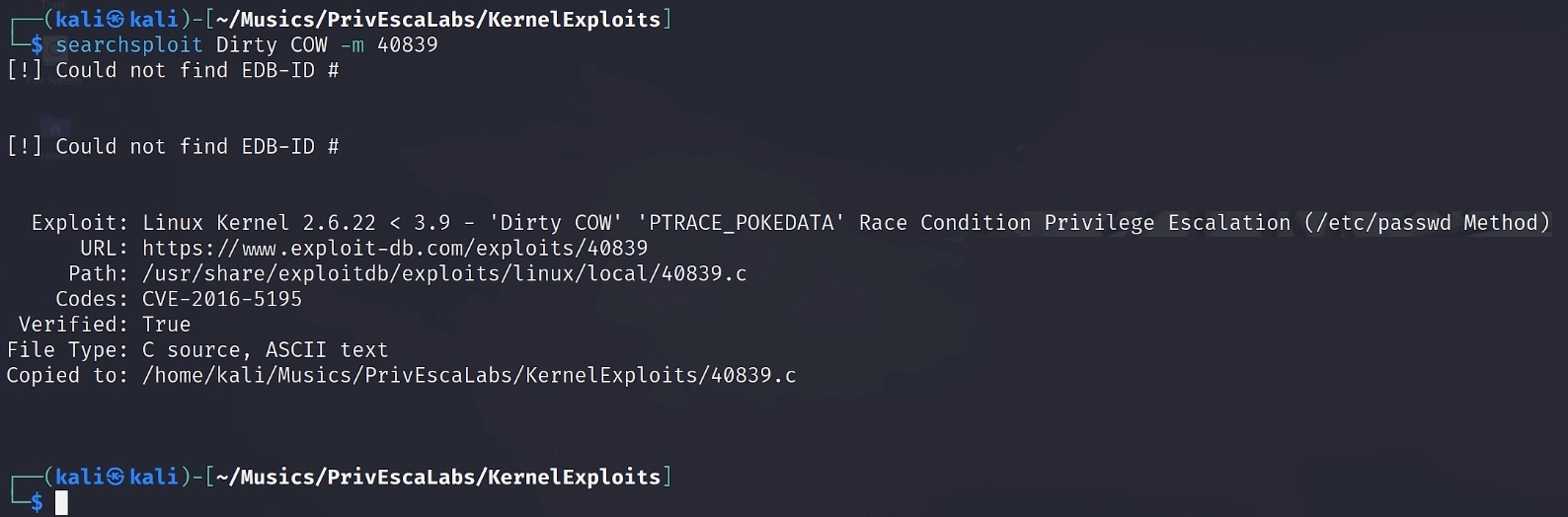Click the dollar sign before searchsploit

pyautogui.click(x=37, y=44)
